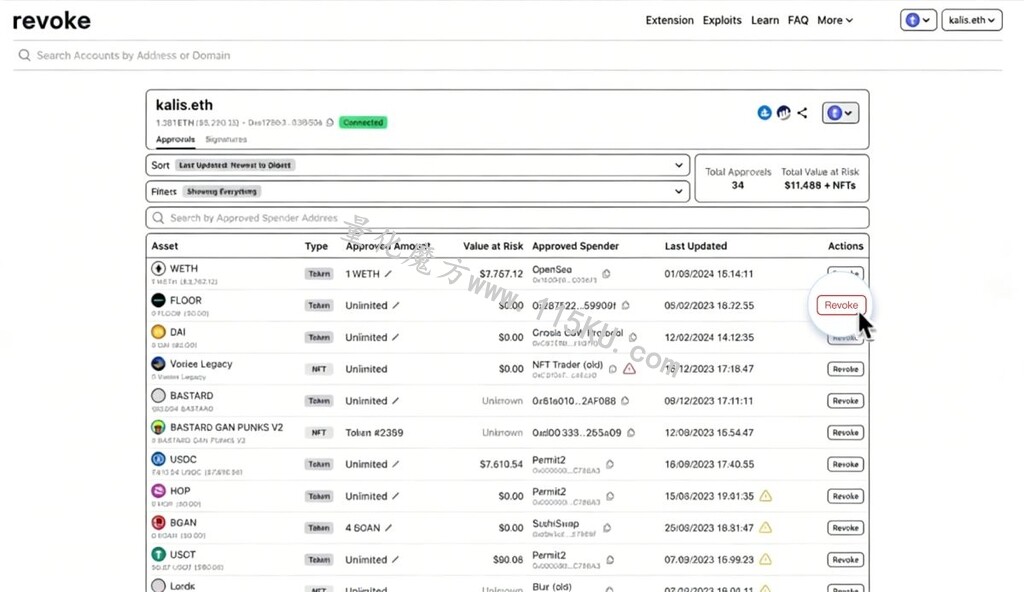1024x592 pixels.
Task: Click the top search magnifier icon
Action: (x=24, y=56)
